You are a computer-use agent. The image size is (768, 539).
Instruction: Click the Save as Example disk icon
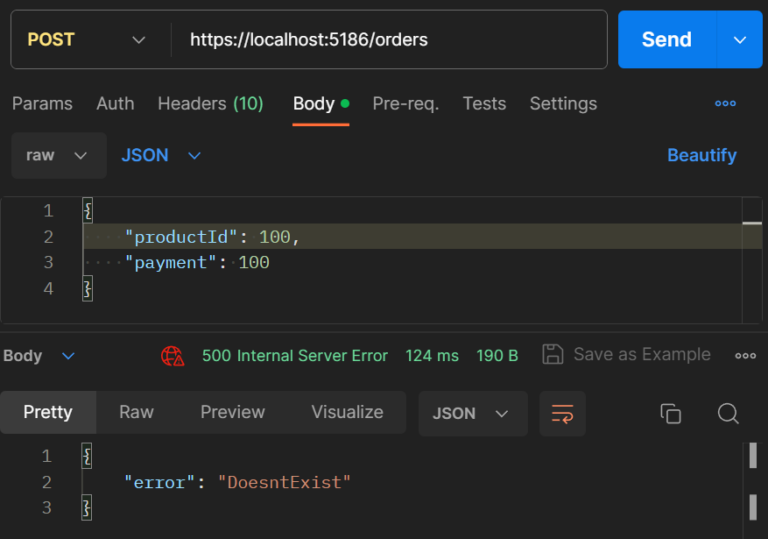[552, 354]
